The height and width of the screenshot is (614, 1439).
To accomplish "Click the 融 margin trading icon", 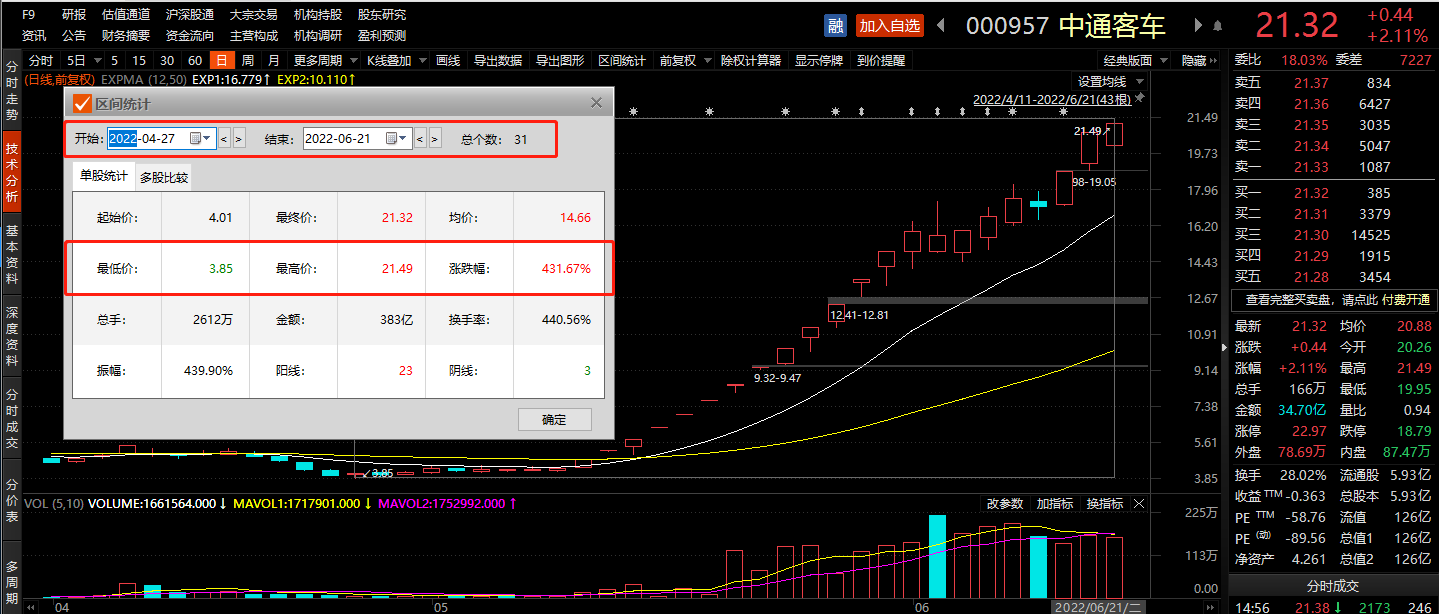I will point(835,25).
